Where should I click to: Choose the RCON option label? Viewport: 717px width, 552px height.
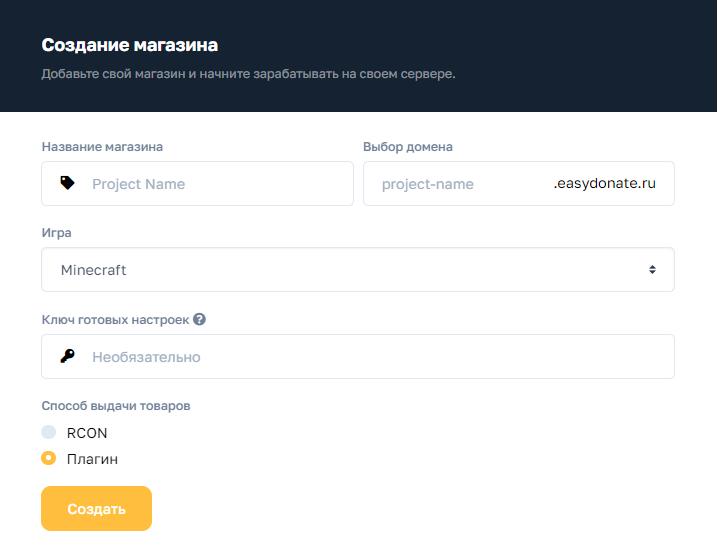[87, 433]
